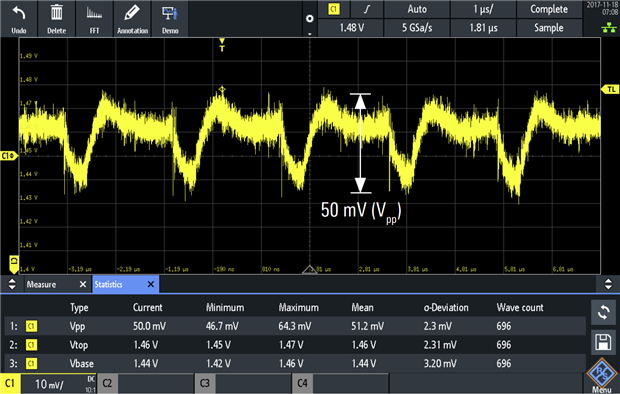Image resolution: width=620 pixels, height=394 pixels.
Task: Close the Statistics tab
Action: coord(151,284)
